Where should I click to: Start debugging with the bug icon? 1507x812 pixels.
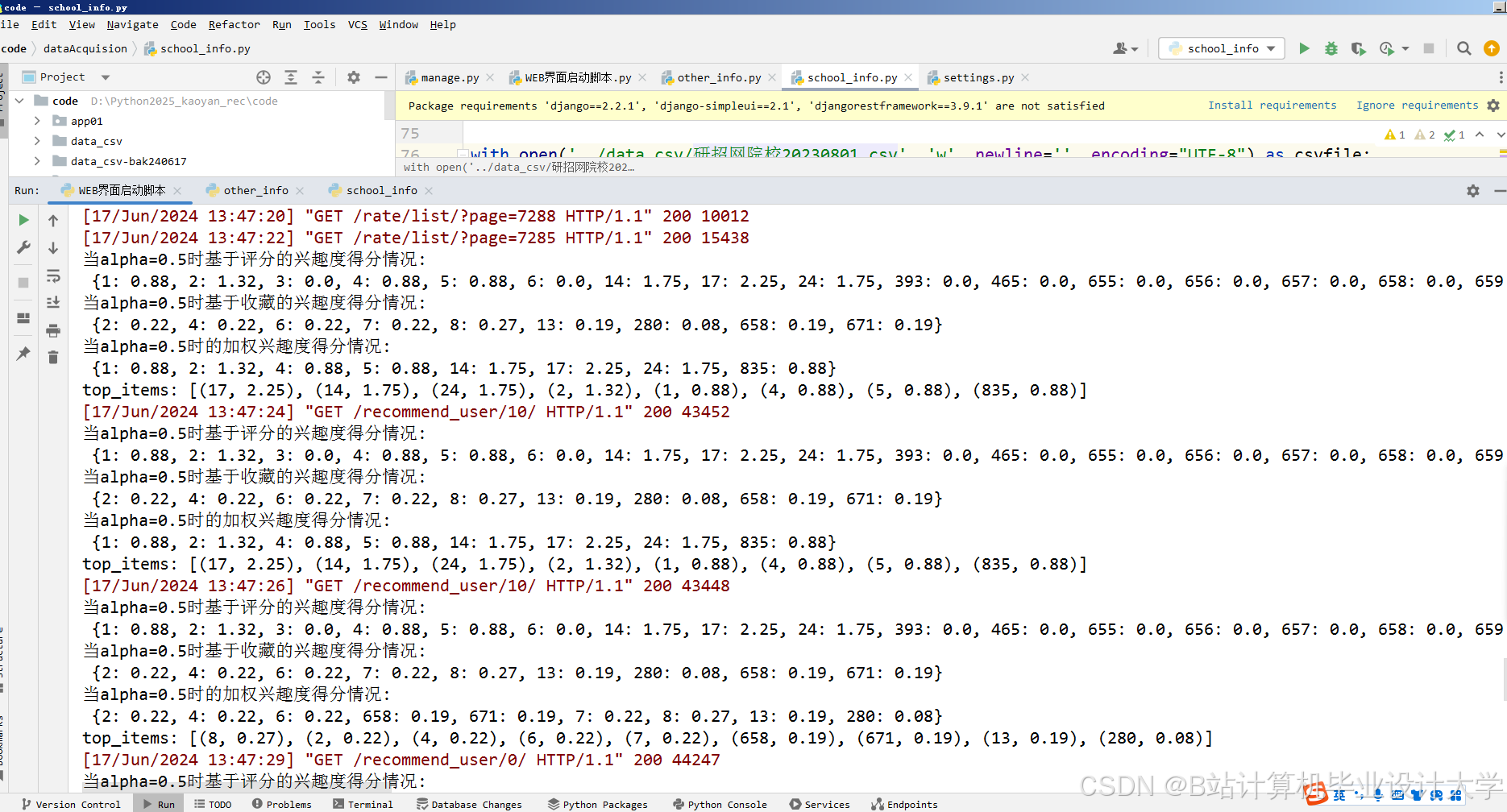pos(1331,48)
